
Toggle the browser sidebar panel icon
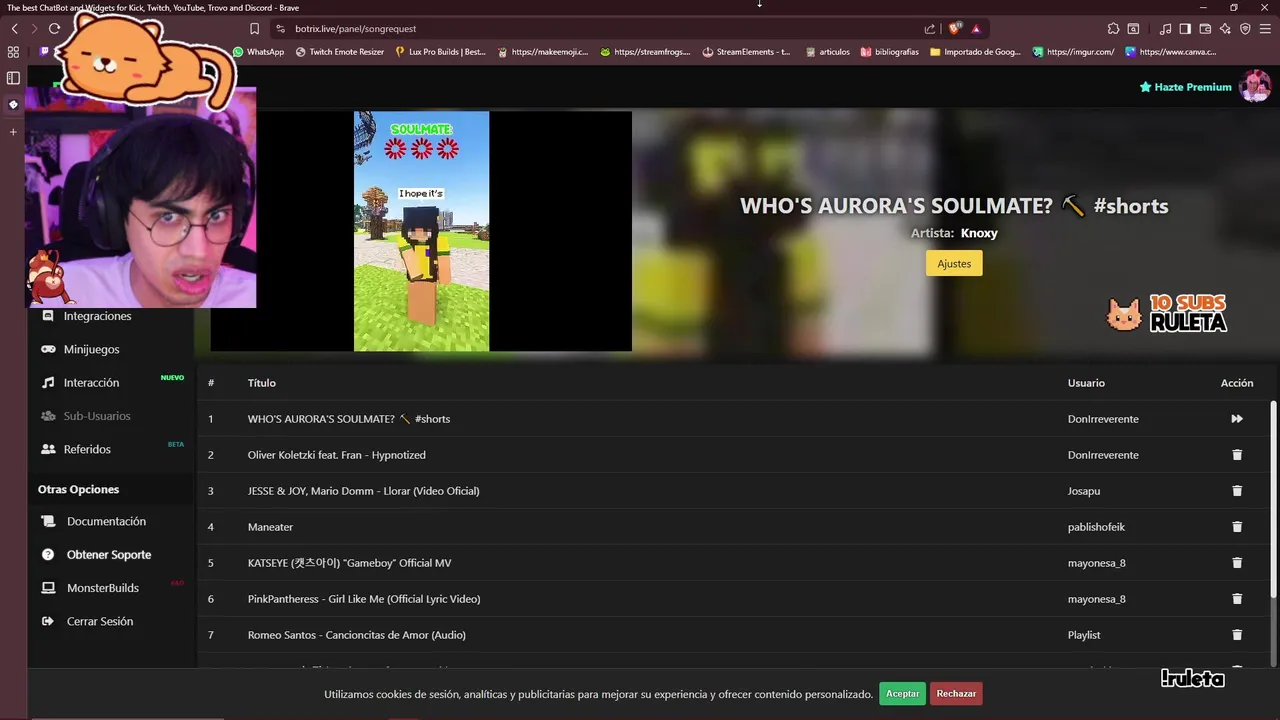tap(1185, 29)
